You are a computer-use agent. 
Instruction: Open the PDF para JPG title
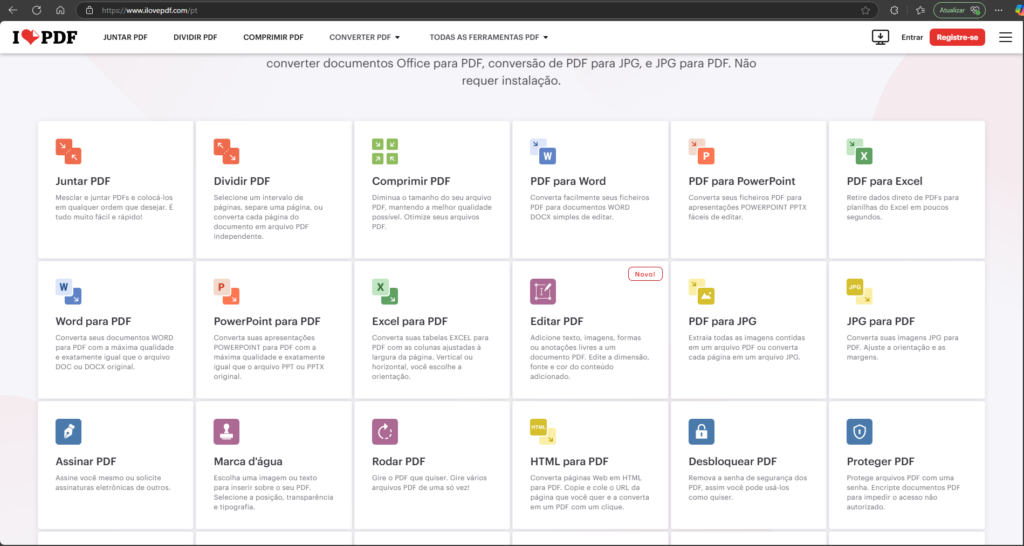tap(722, 321)
